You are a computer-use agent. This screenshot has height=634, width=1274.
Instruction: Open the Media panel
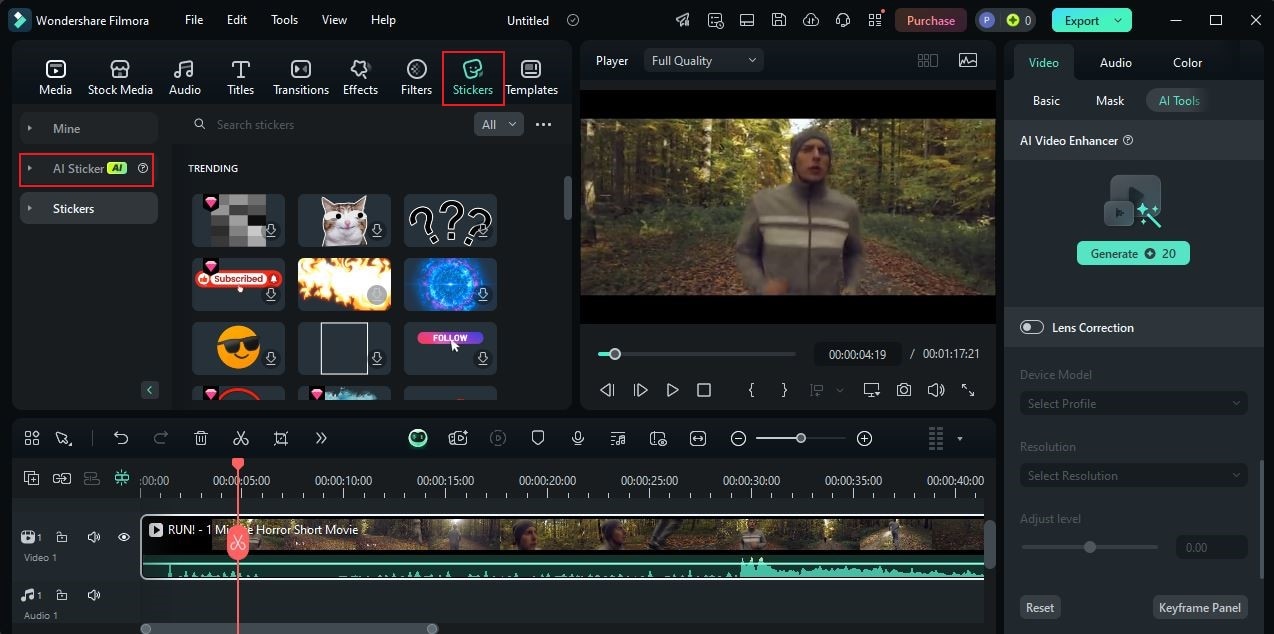[55, 77]
